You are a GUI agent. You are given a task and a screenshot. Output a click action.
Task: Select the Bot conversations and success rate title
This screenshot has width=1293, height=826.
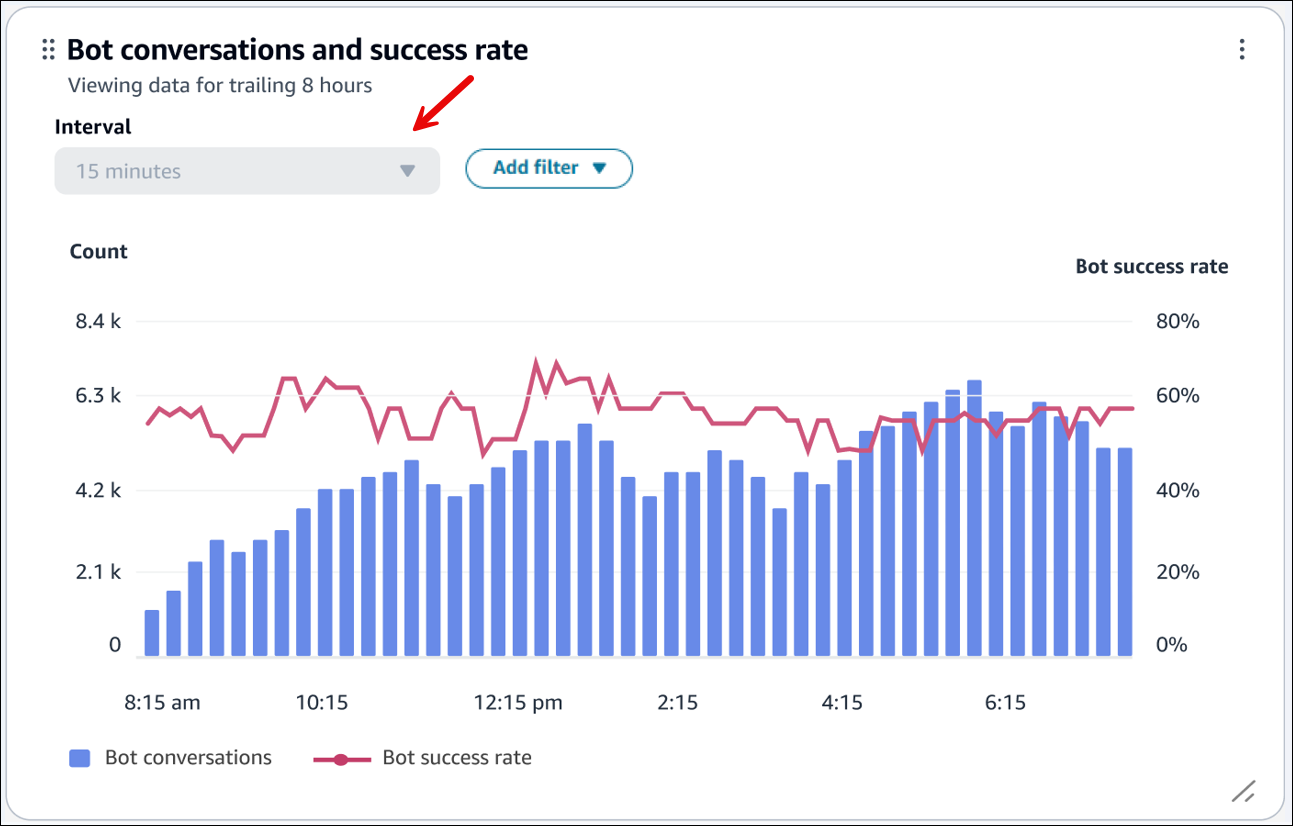click(x=296, y=49)
